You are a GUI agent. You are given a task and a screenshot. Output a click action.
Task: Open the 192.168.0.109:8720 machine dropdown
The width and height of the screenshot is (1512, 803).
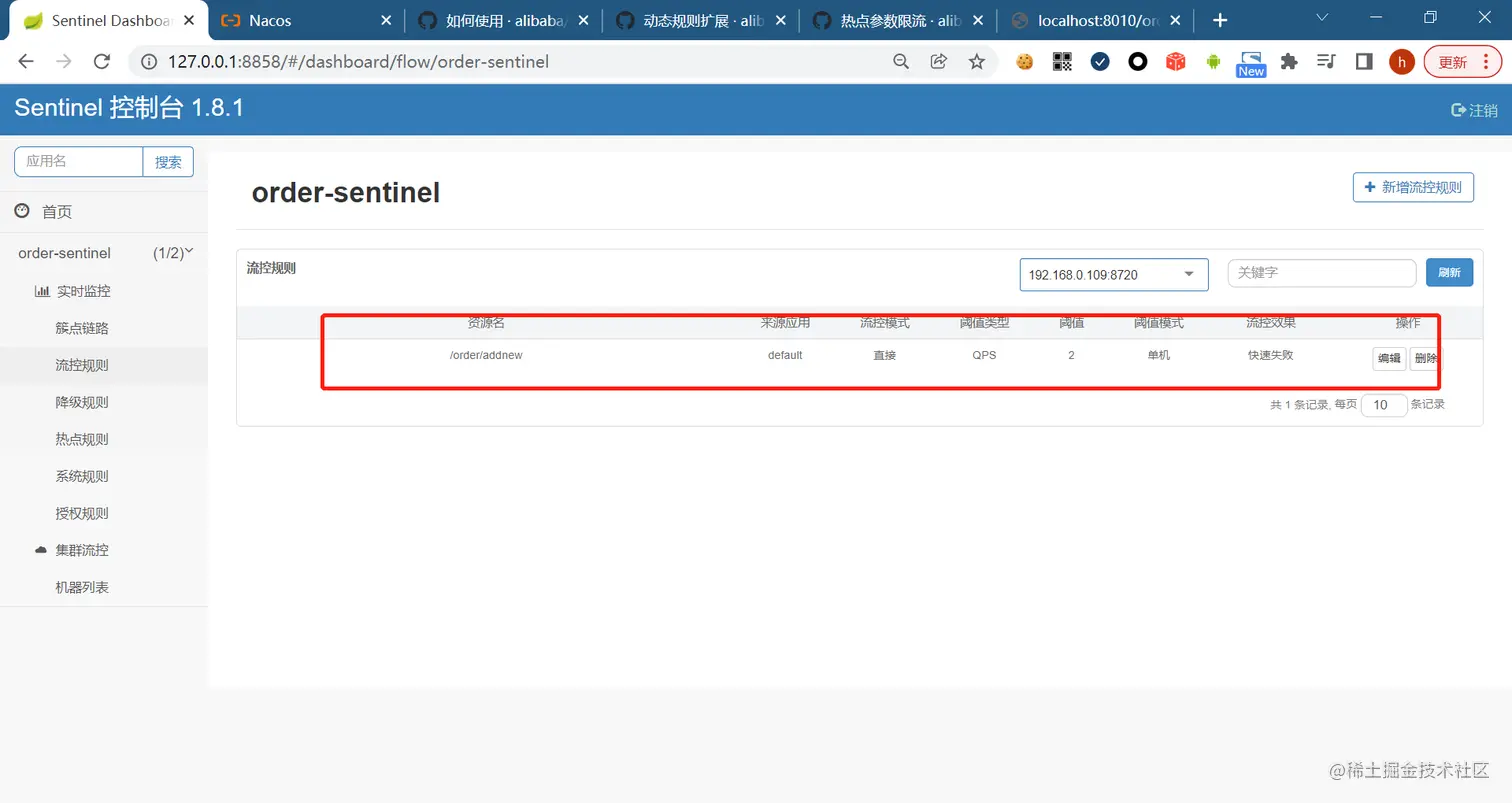(1114, 274)
